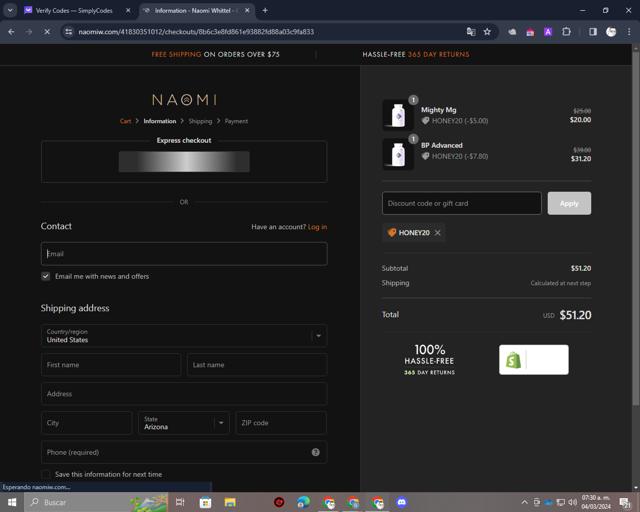Image resolution: width=640 pixels, height=512 pixels.
Task: Remove the HONEY20 discount code
Action: click(x=438, y=233)
